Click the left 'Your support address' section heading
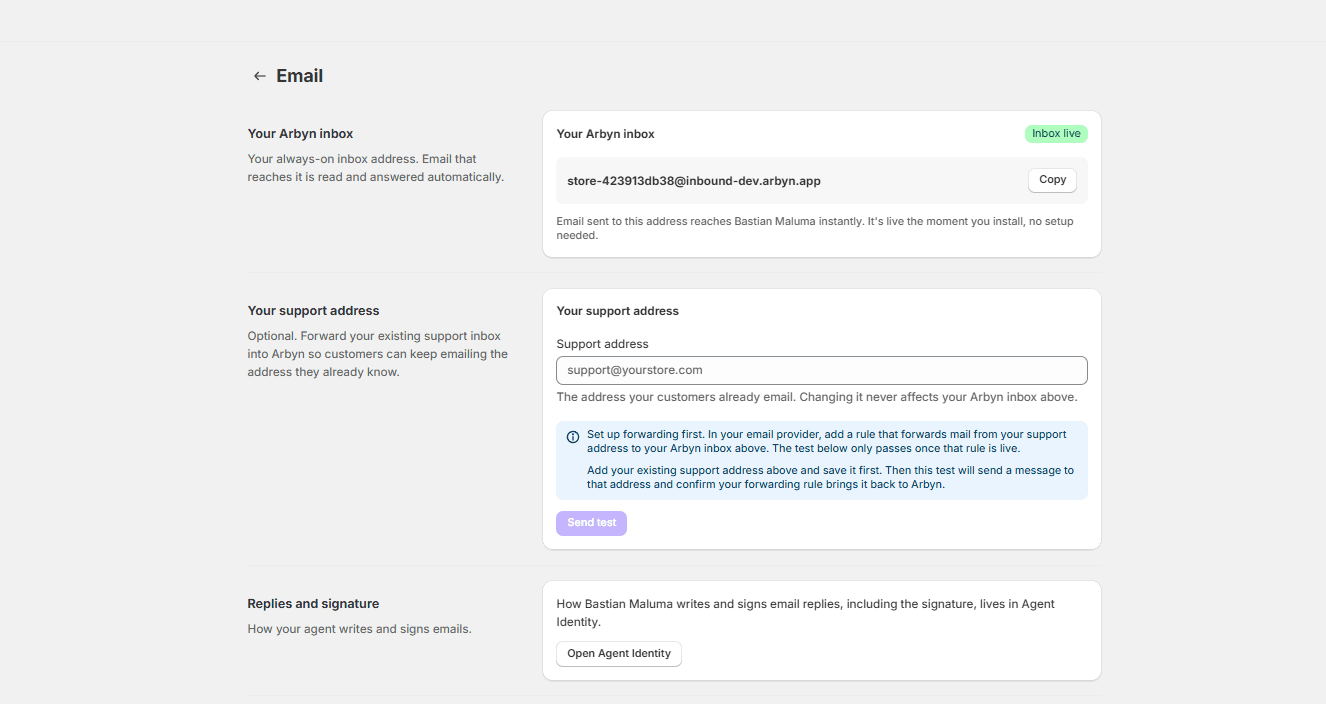Screen dimensions: 1326x704 (314, 311)
